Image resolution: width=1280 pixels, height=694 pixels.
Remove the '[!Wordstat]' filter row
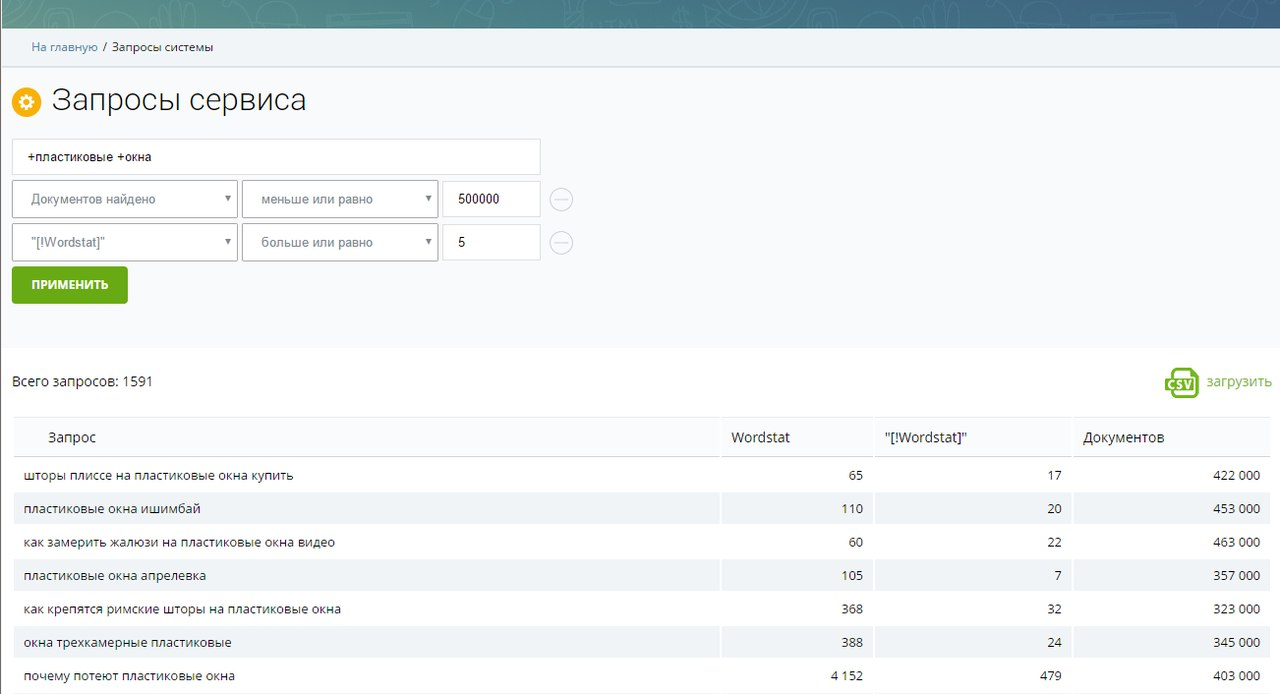tap(562, 243)
